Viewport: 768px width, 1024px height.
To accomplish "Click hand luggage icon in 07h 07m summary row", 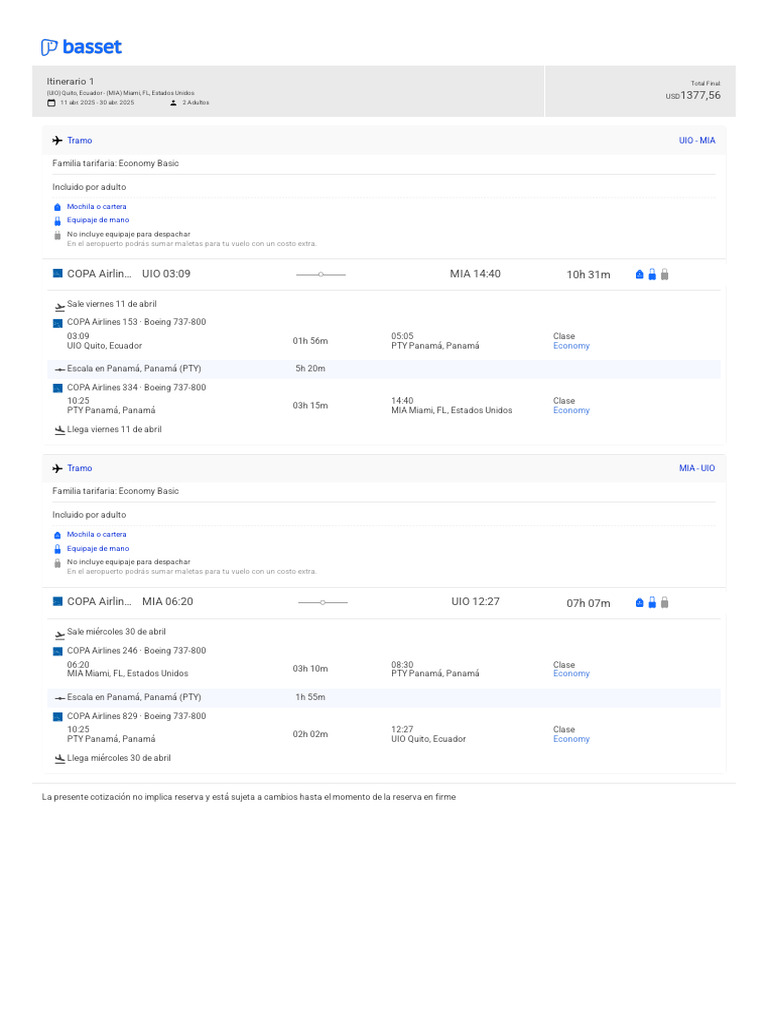I will pos(652,603).
